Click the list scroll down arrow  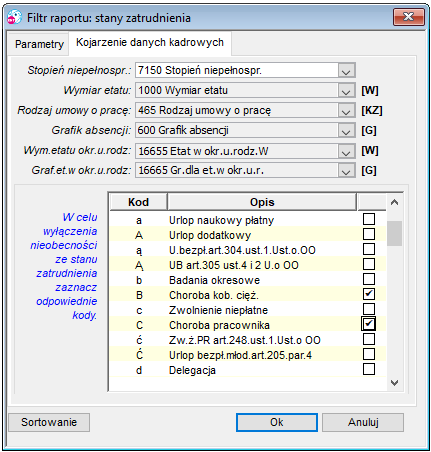coord(394,383)
